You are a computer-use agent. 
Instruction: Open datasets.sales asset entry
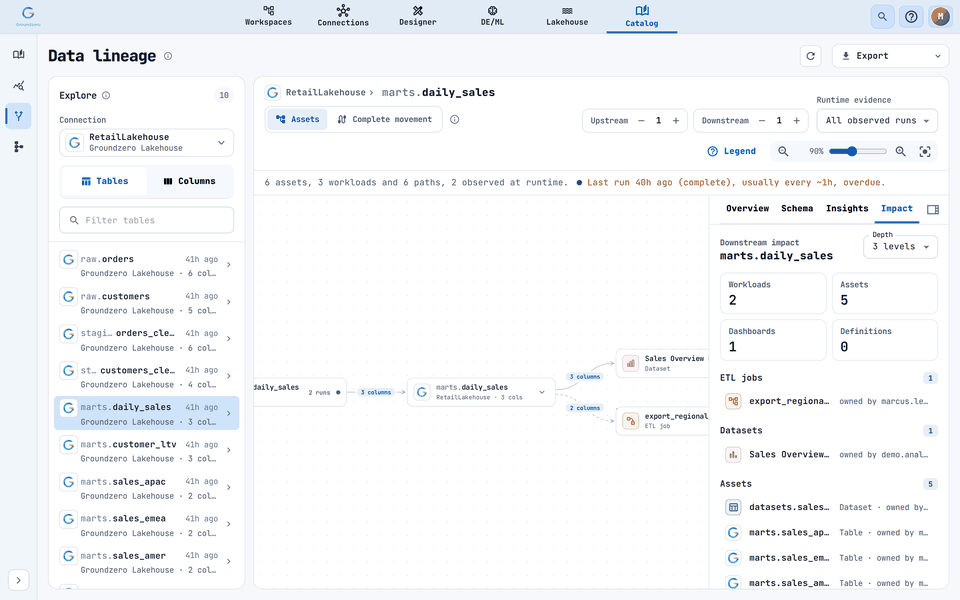[828, 508]
